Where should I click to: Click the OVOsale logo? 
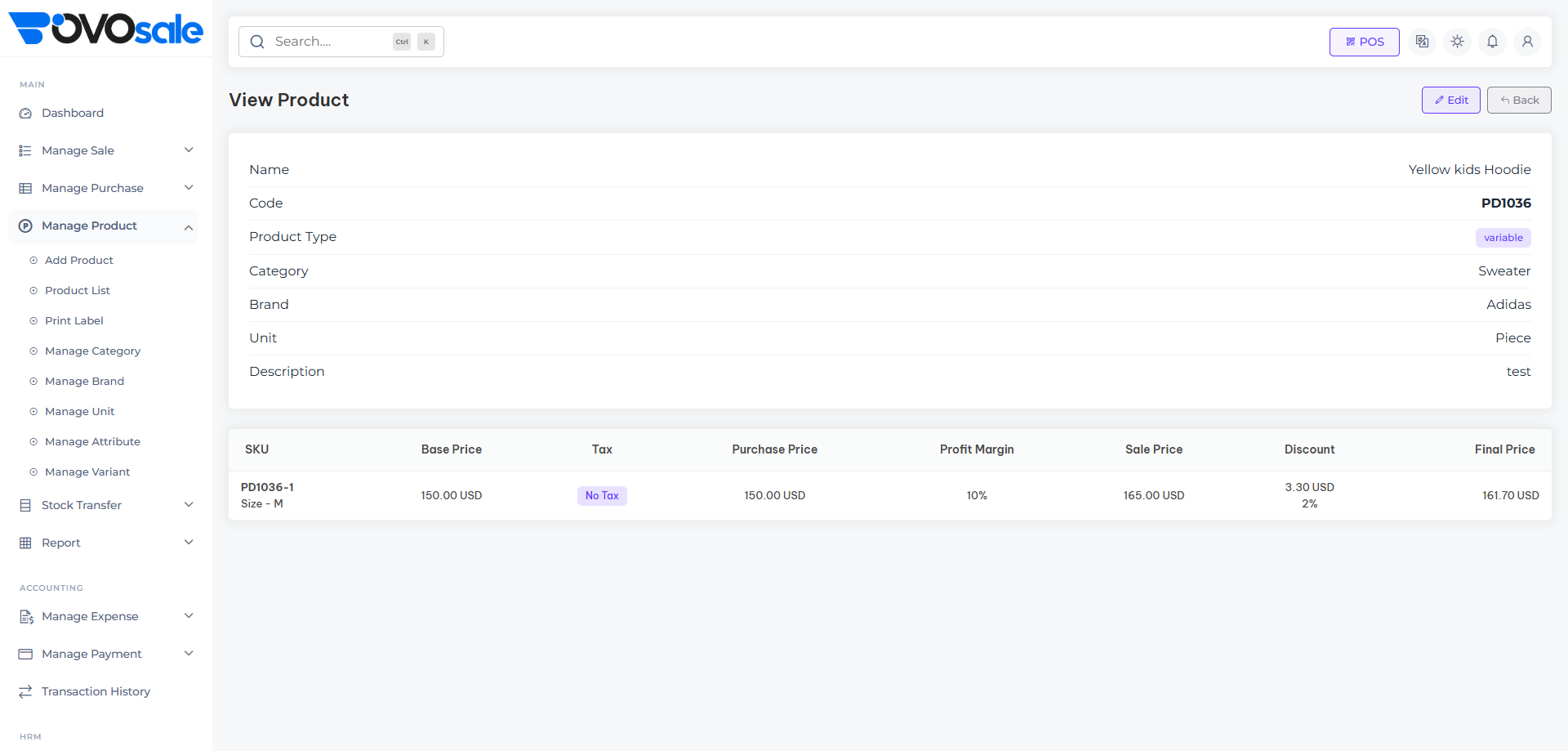point(105,29)
